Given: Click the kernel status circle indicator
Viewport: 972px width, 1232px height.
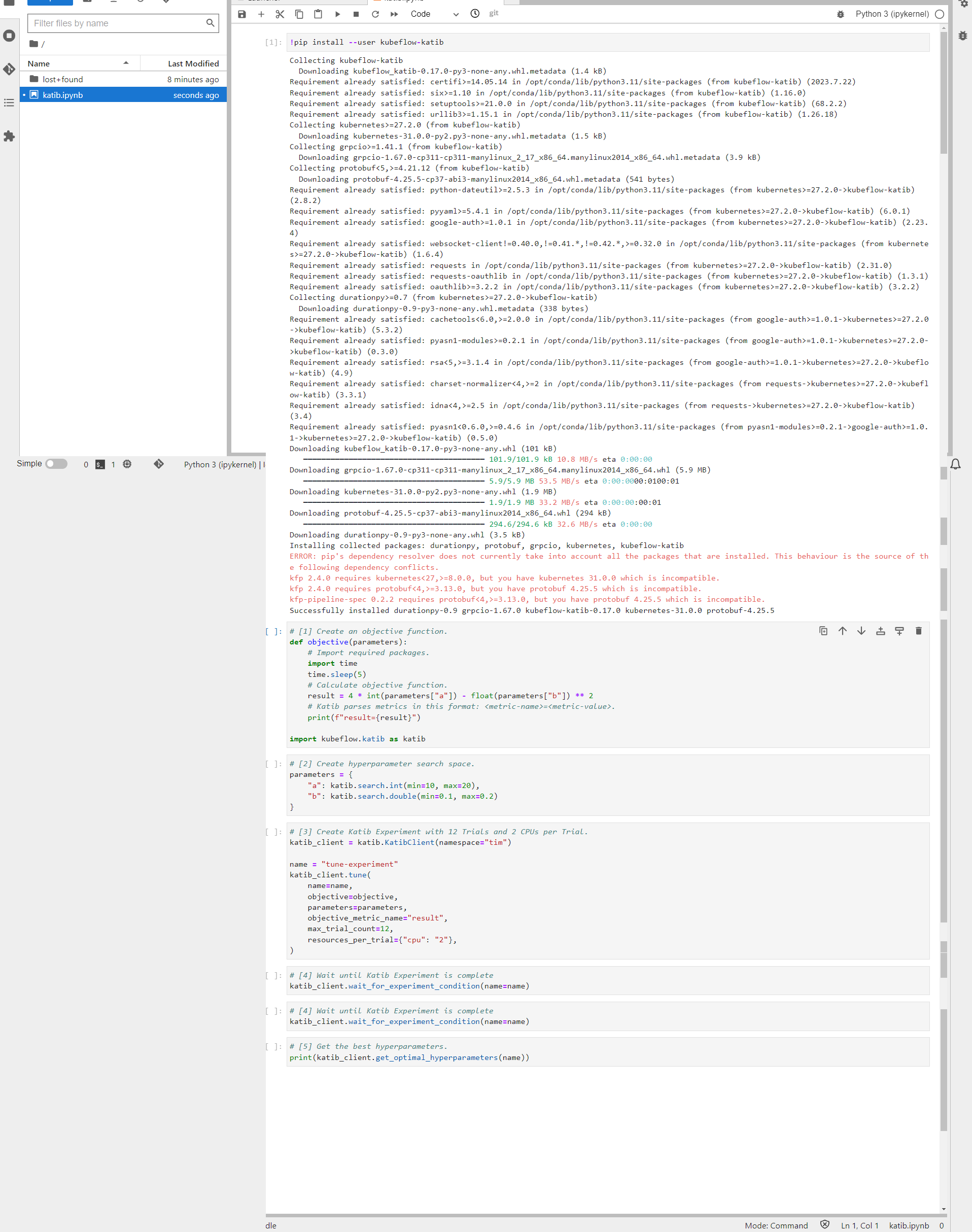Looking at the screenshot, I should point(940,14).
